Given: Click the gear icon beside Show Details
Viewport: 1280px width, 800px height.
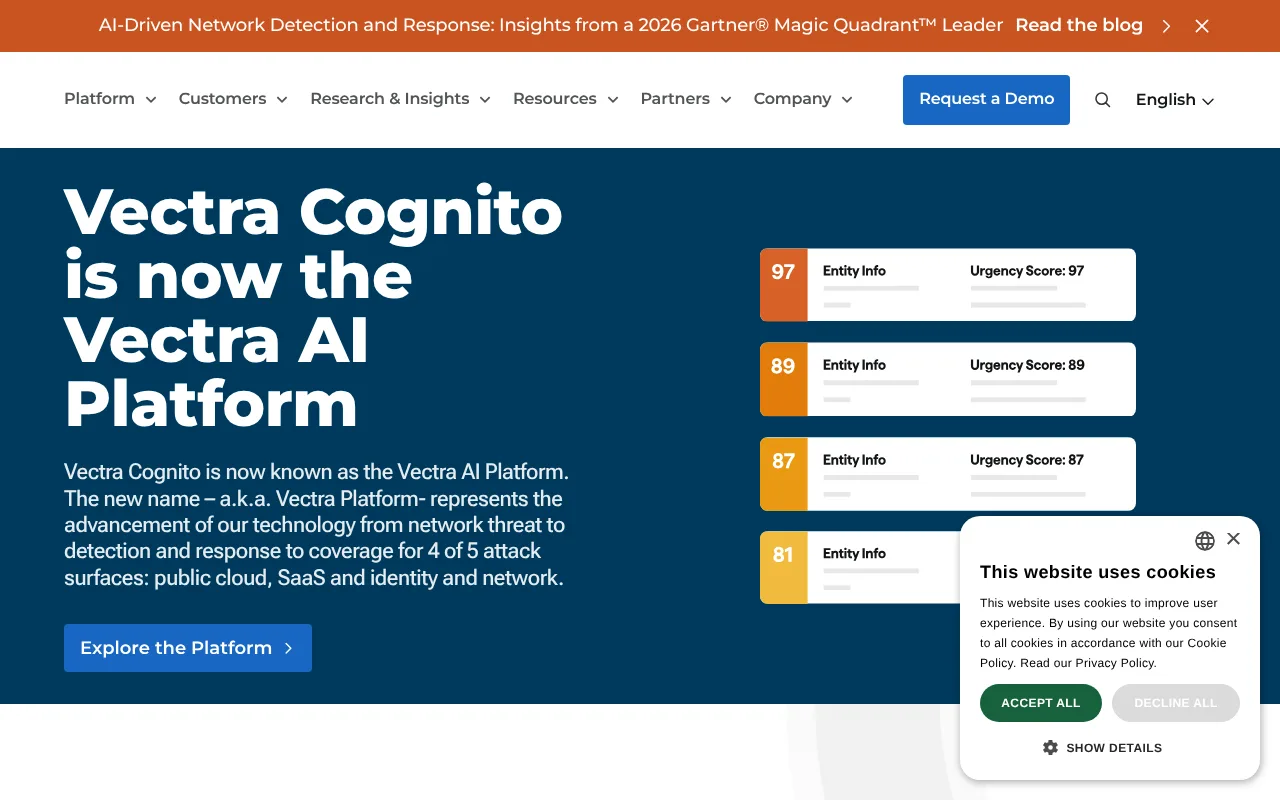Looking at the screenshot, I should click(1050, 747).
